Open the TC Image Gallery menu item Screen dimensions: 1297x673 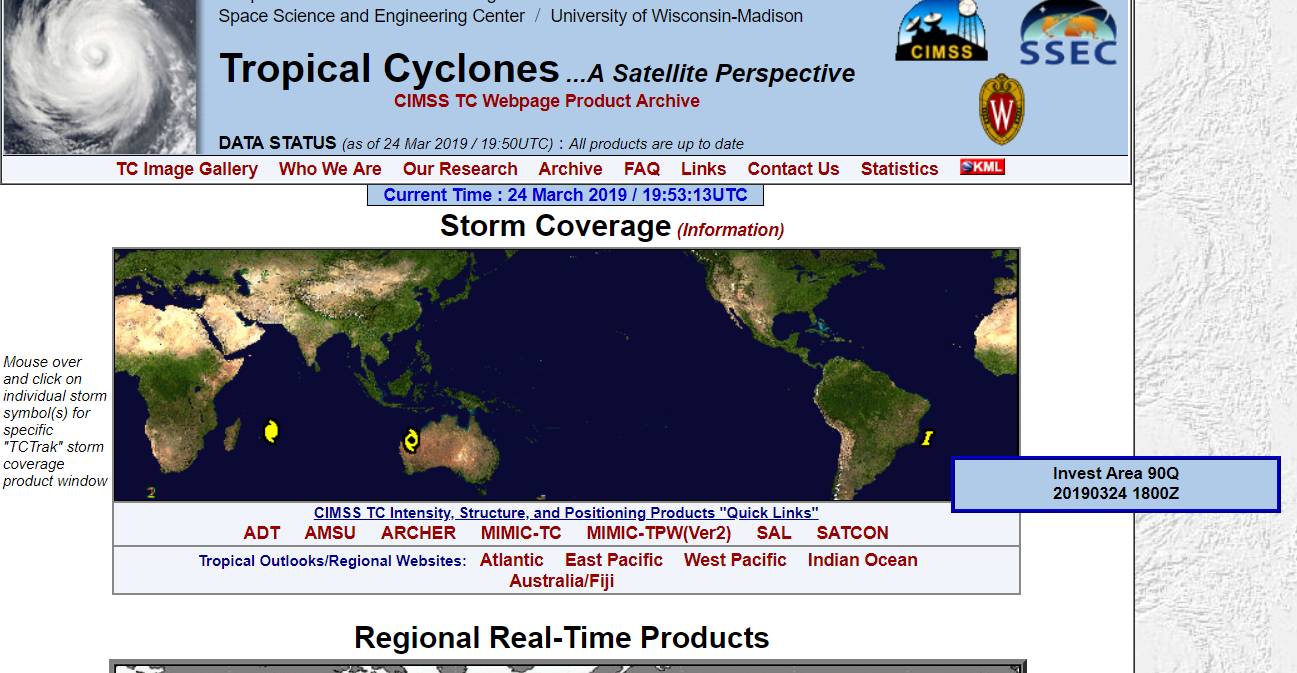click(187, 169)
